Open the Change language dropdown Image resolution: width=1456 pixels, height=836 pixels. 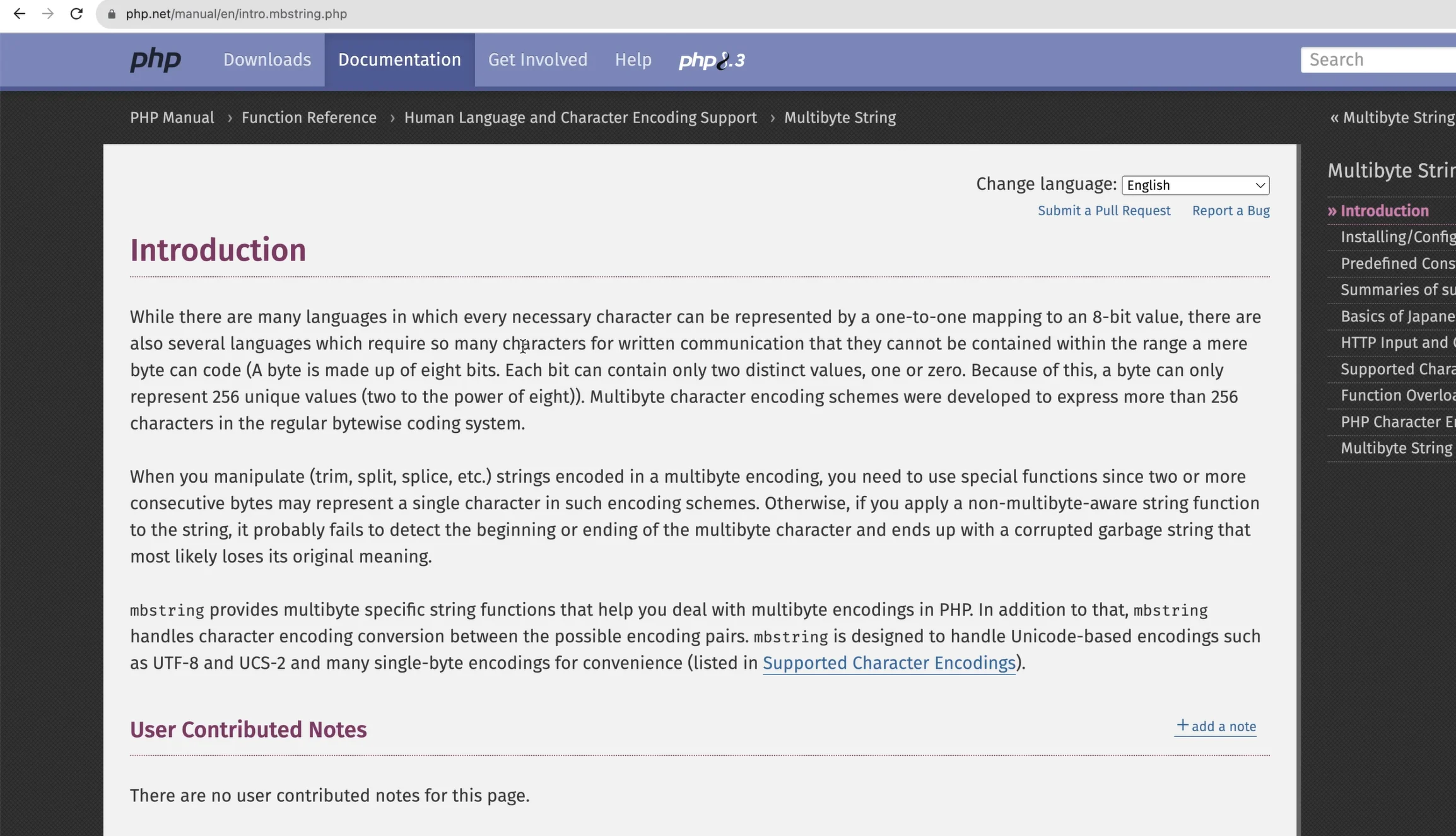(x=1195, y=185)
